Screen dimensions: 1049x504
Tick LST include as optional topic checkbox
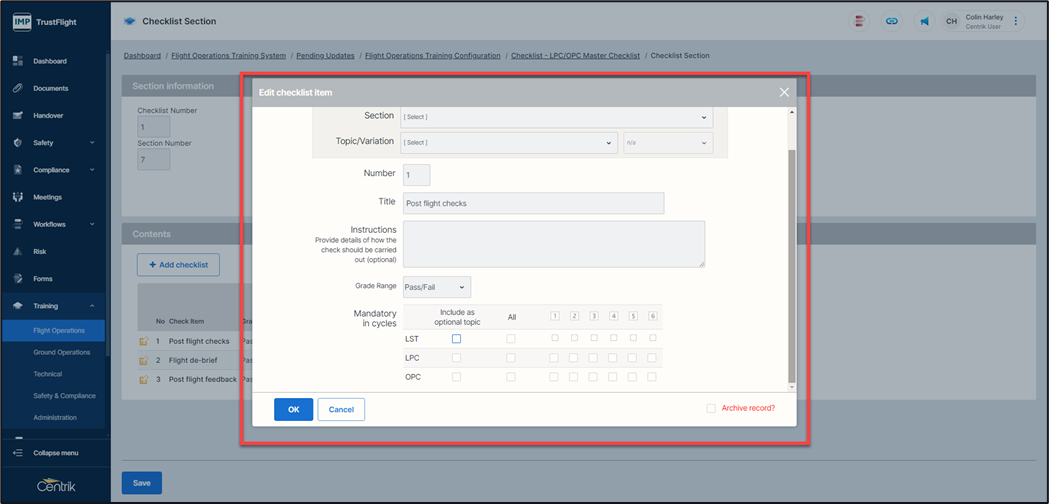coord(456,339)
